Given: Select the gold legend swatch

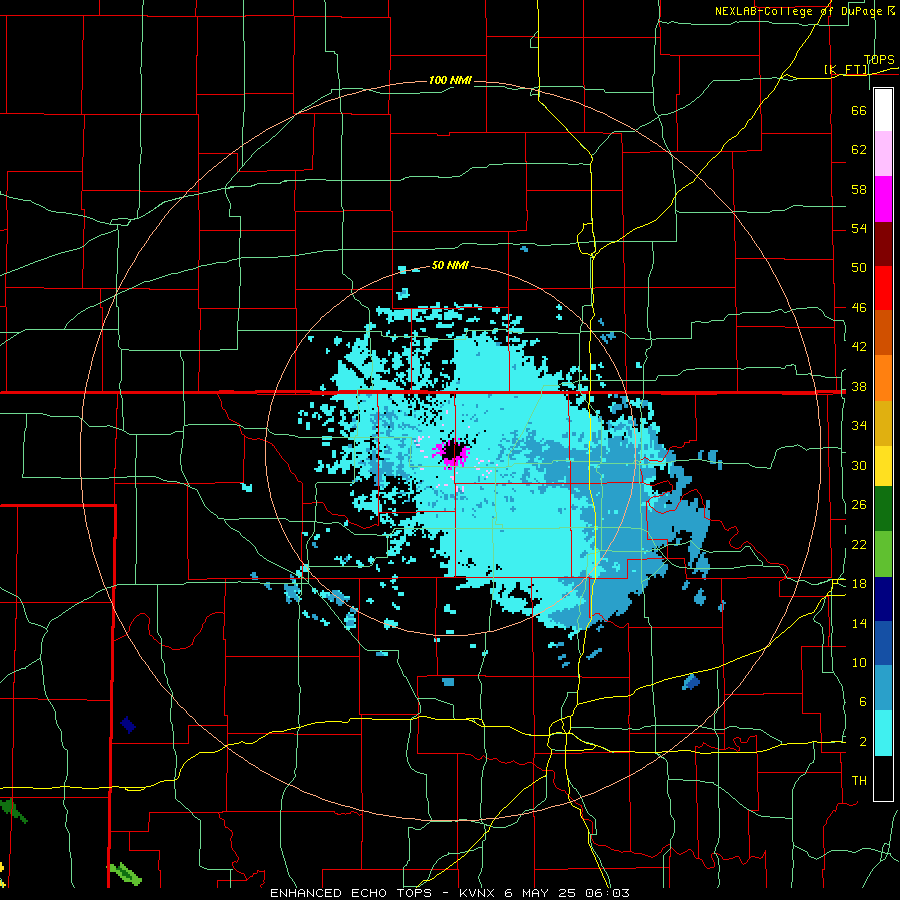Looking at the screenshot, I should pos(883,423).
